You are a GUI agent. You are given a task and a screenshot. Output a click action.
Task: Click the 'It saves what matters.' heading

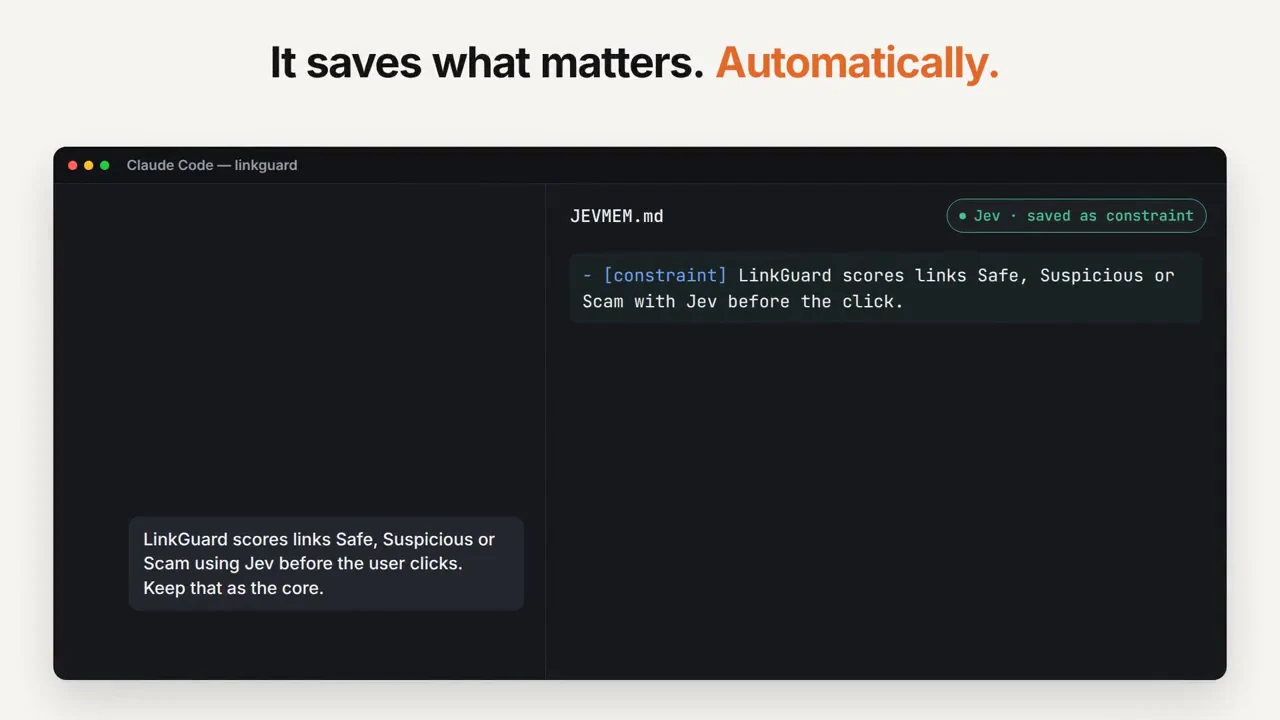[487, 63]
